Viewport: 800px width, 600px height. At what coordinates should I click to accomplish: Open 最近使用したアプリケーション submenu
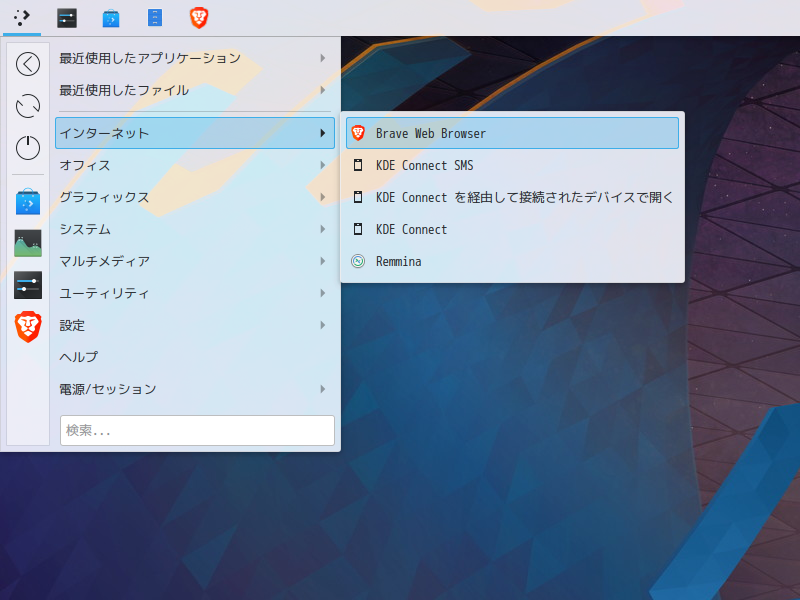pyautogui.click(x=194, y=58)
